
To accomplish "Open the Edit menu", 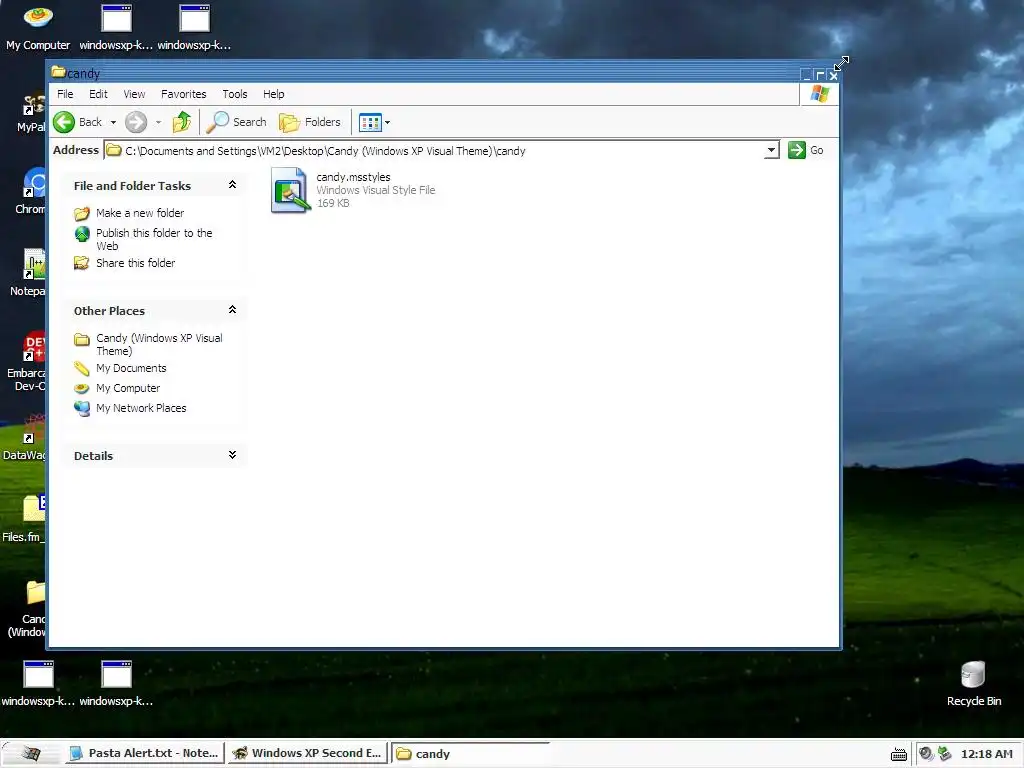I will pyautogui.click(x=99, y=94).
